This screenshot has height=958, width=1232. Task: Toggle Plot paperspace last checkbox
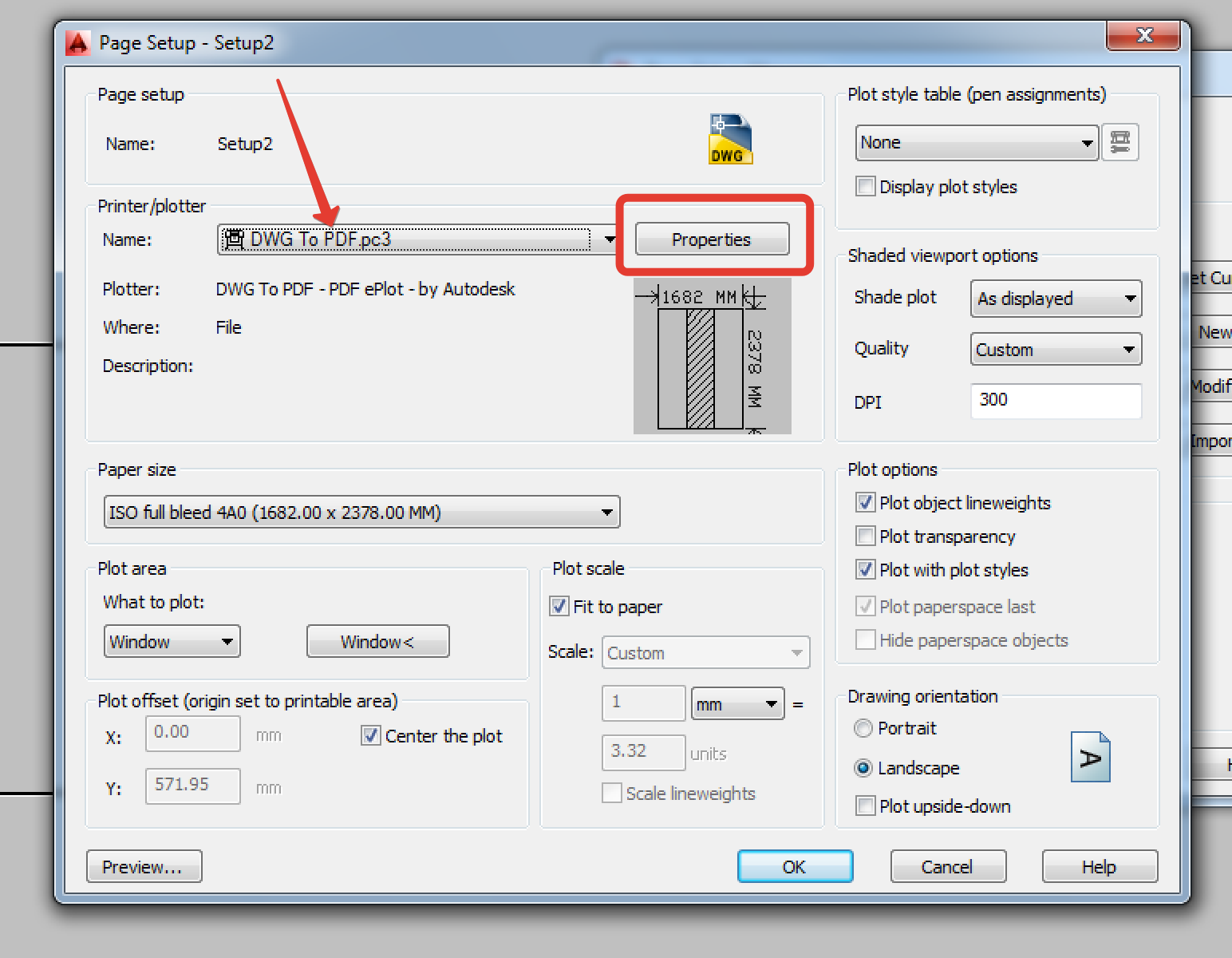865,607
